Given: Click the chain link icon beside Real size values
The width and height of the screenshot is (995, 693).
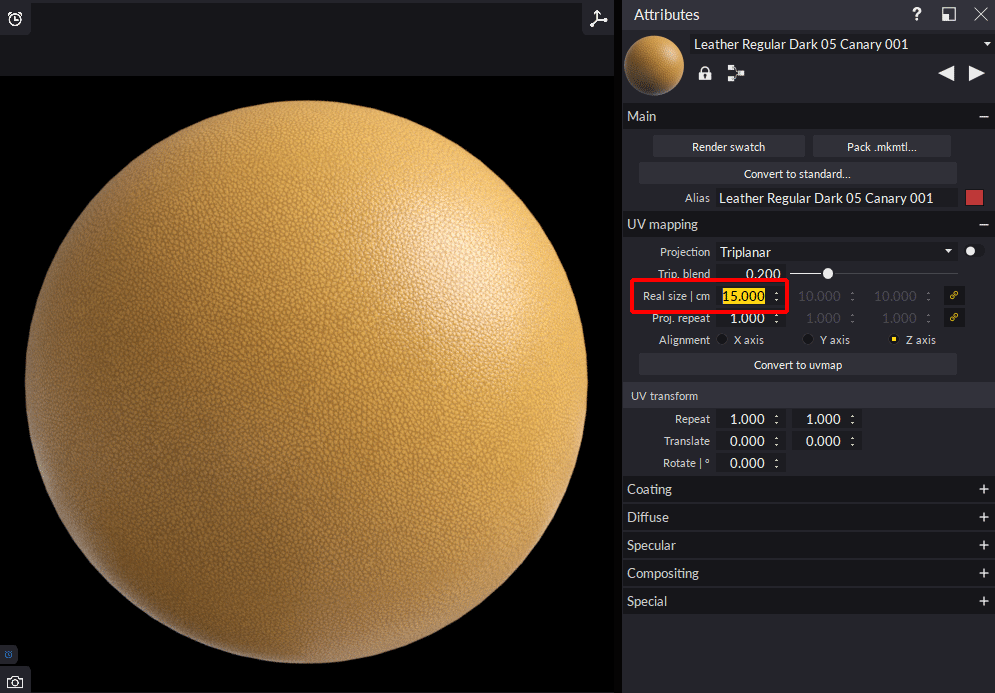Looking at the screenshot, I should 953,295.
